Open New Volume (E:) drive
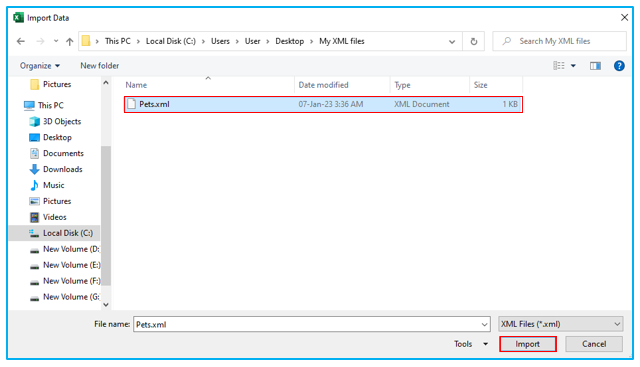The height and width of the screenshot is (367, 640). coord(65,265)
